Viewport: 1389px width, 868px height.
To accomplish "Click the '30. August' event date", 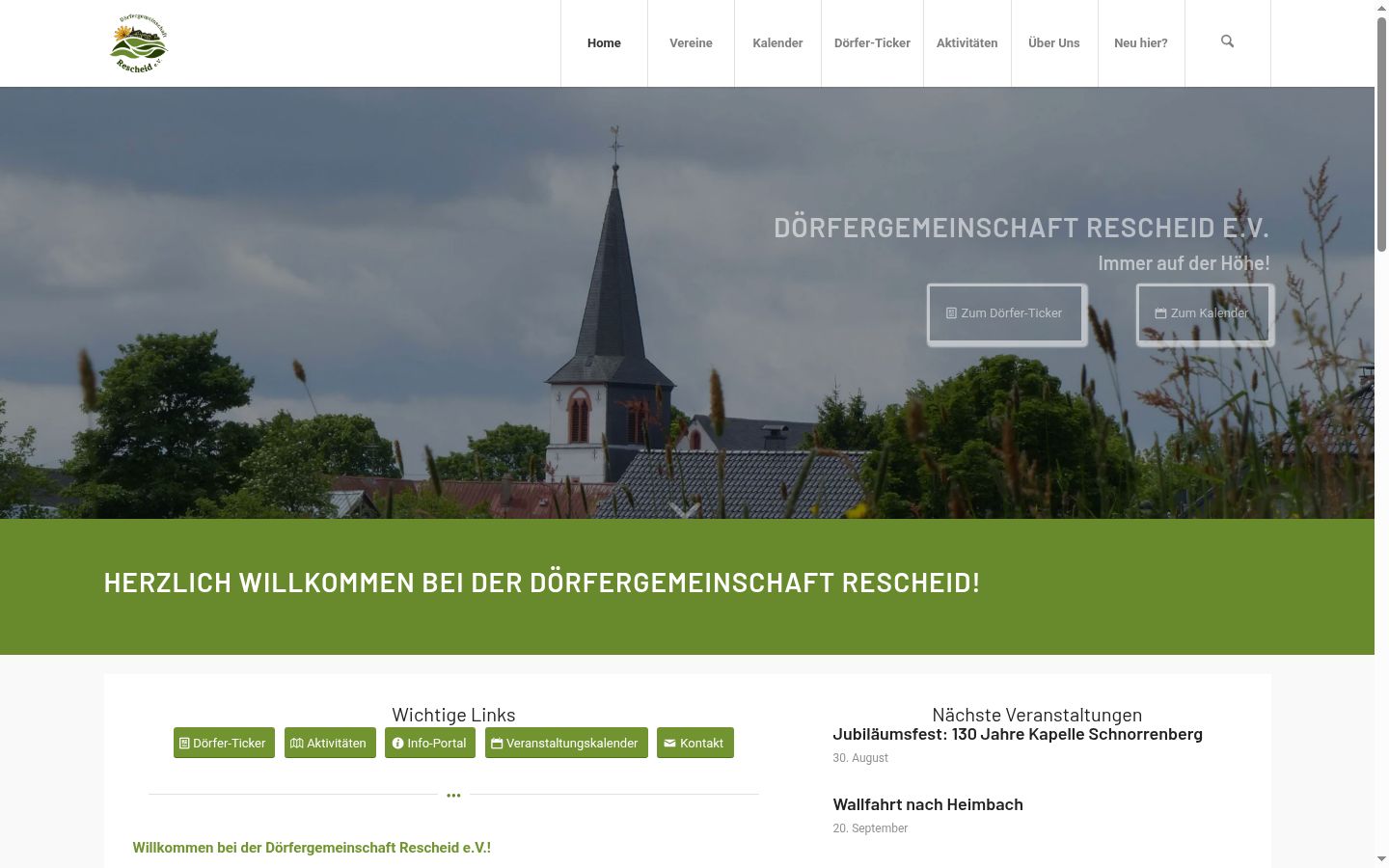I will click(860, 758).
